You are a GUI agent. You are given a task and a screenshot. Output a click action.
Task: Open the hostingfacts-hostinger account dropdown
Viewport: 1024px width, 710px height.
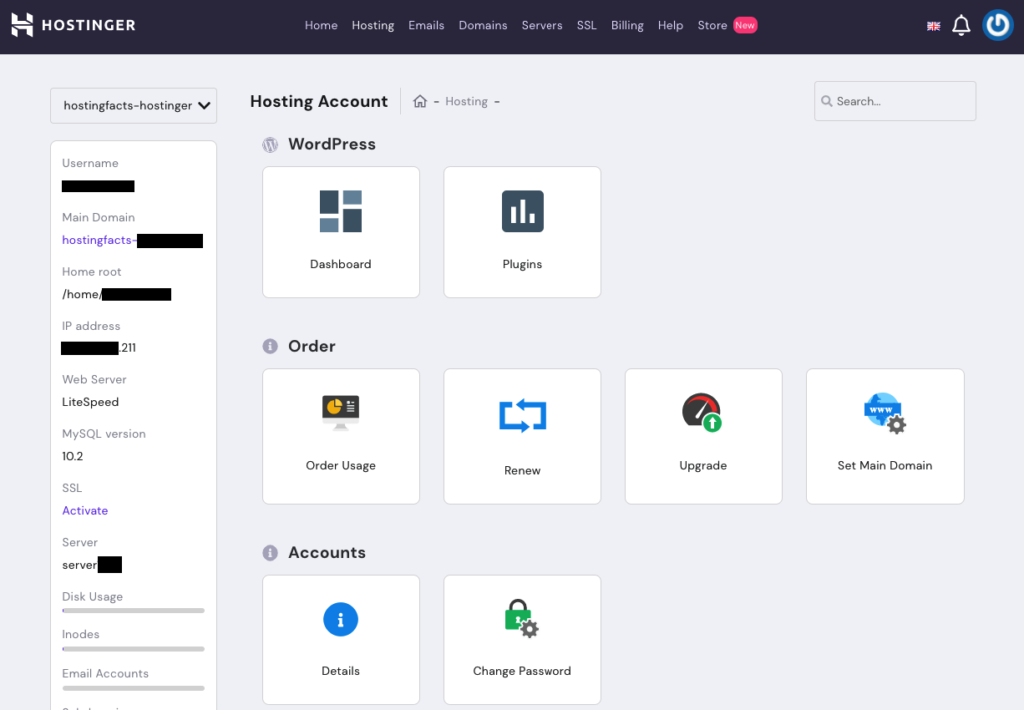(x=133, y=105)
